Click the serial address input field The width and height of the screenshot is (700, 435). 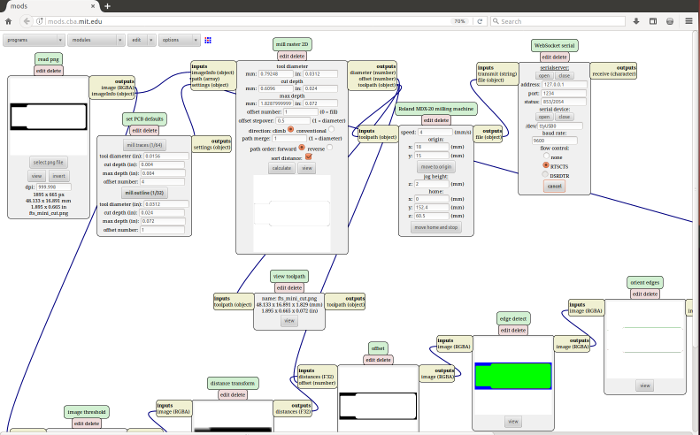564,84
